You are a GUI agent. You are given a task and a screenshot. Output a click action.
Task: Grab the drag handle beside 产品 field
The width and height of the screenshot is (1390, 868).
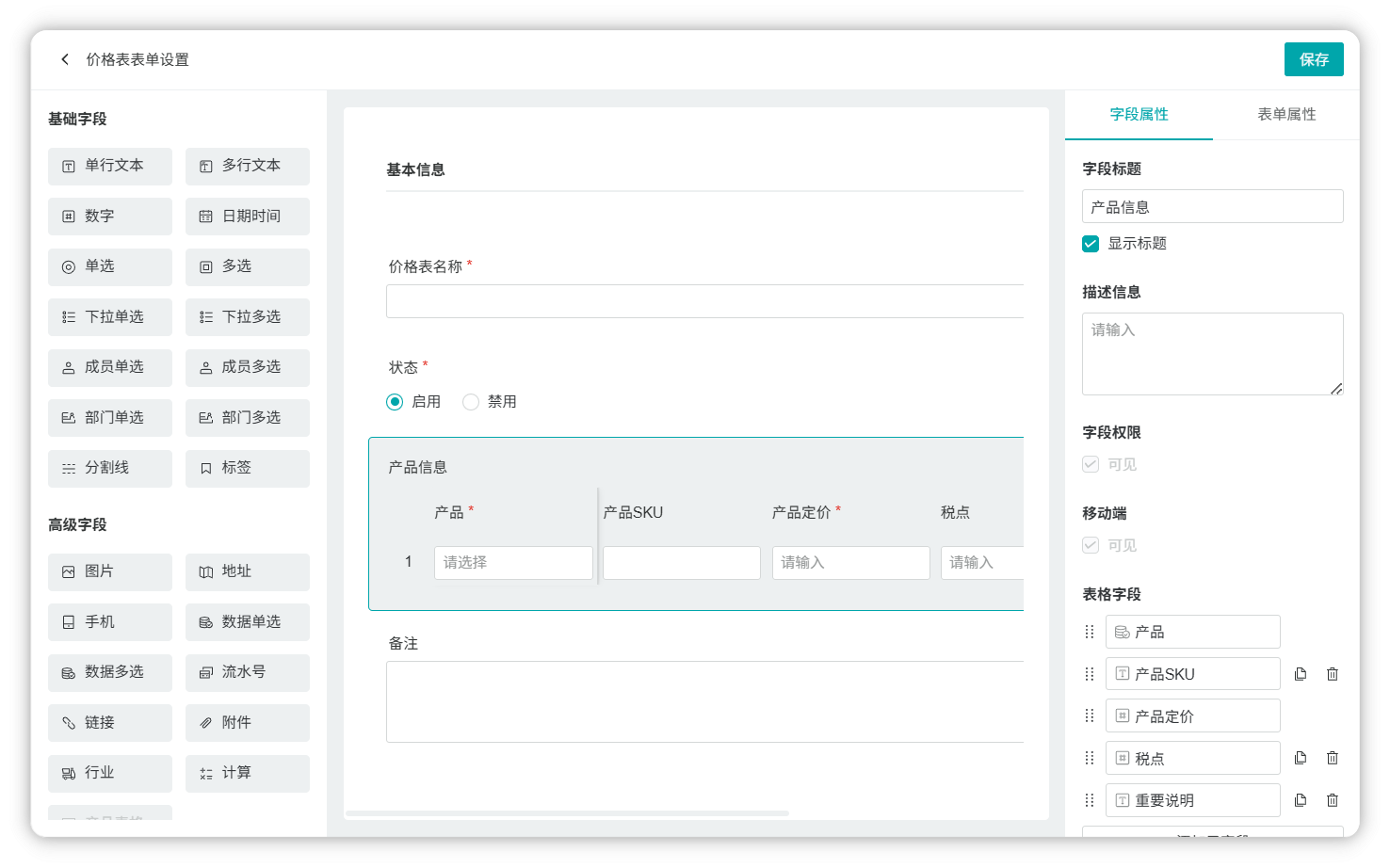pyautogui.click(x=1090, y=632)
